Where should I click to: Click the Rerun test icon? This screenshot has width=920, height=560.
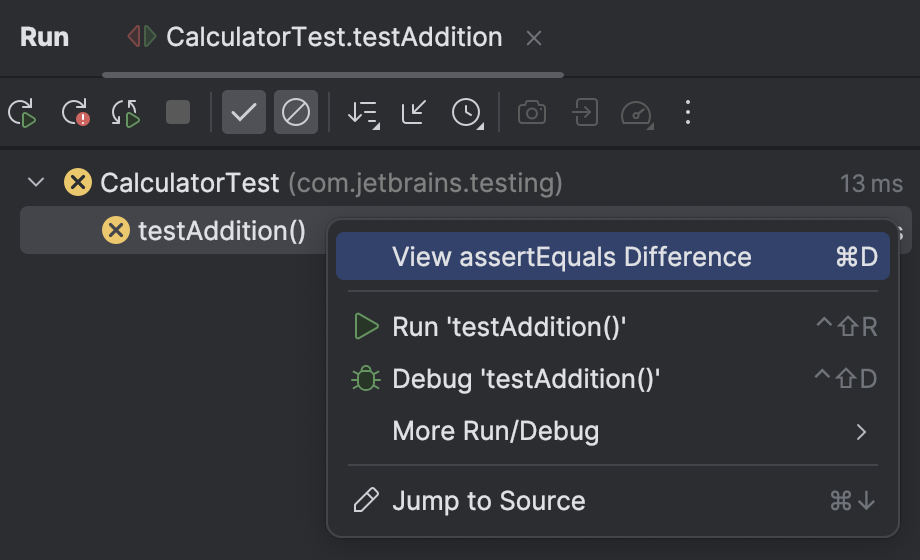tap(23, 112)
